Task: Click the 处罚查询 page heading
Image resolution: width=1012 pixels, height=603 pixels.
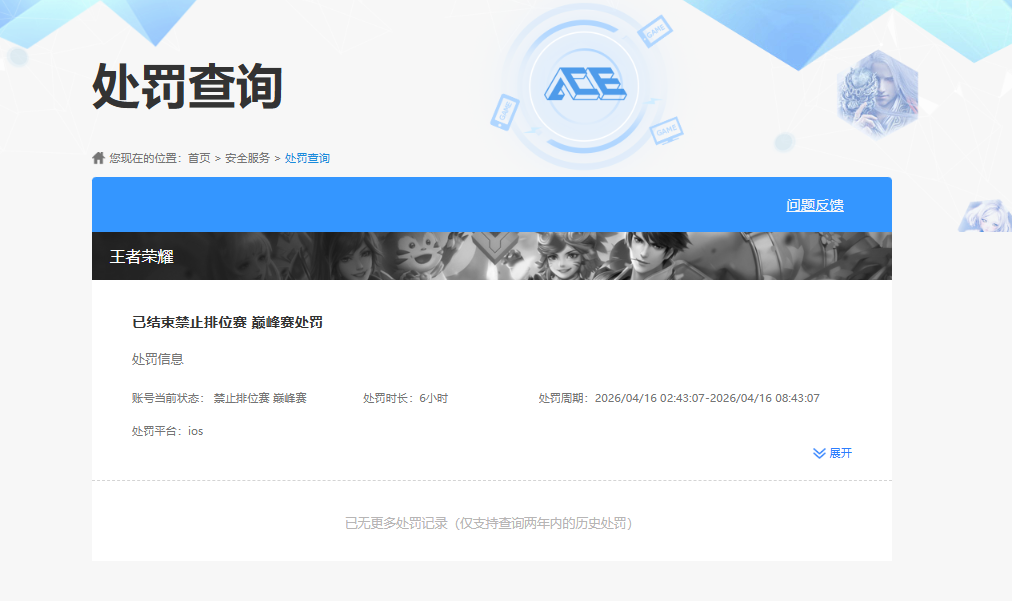Action: [x=188, y=87]
